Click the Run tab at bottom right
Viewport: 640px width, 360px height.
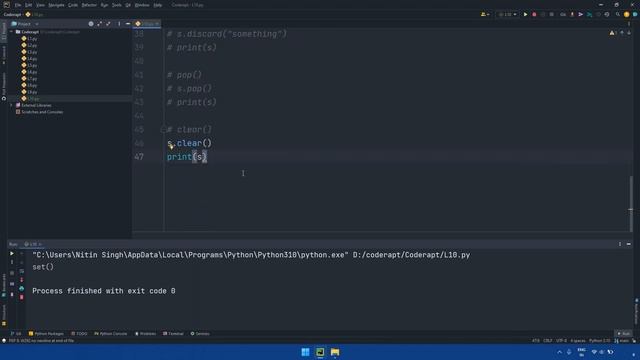coord(623,333)
